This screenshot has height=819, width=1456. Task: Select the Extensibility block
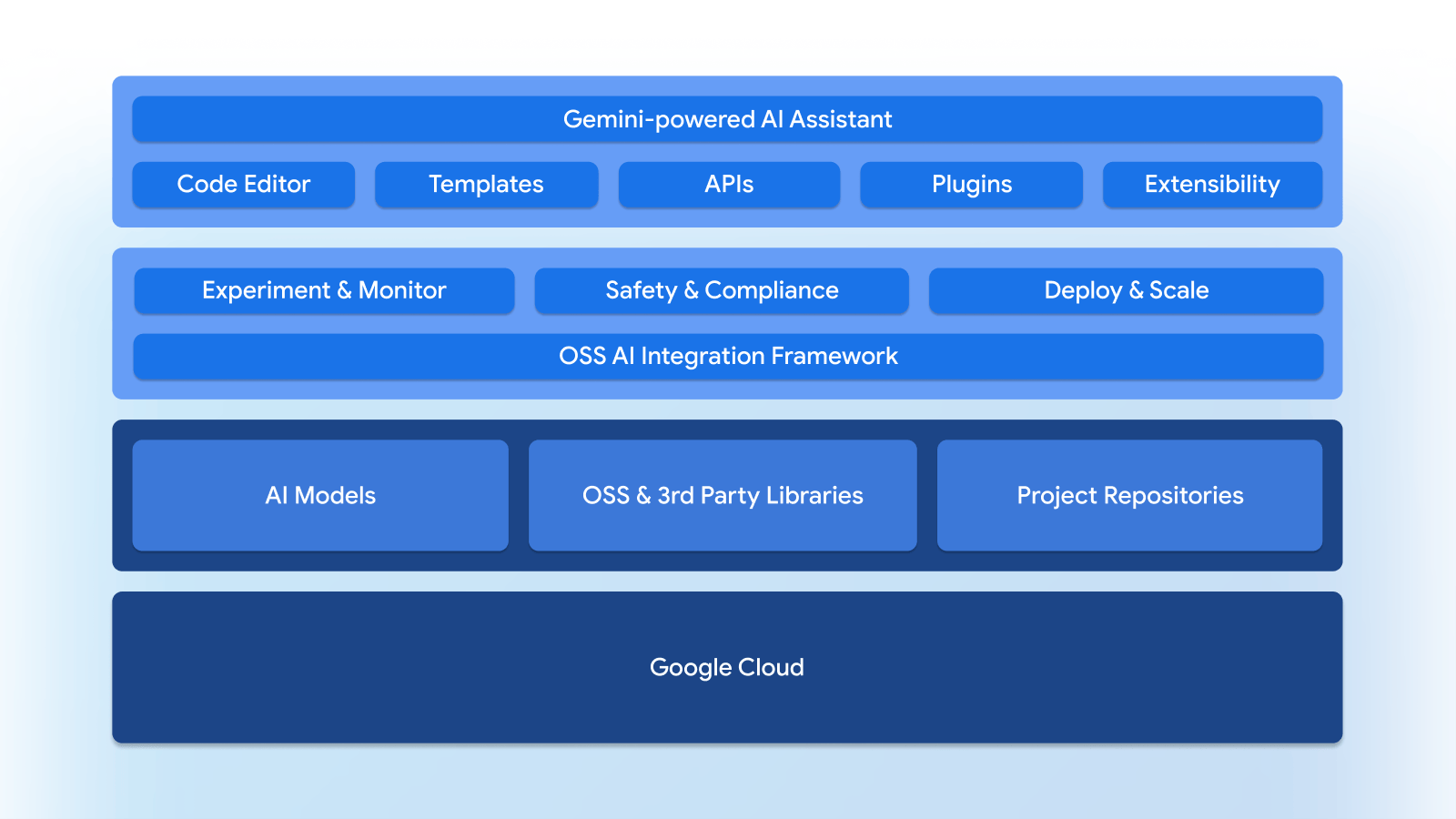pyautogui.click(x=1212, y=185)
